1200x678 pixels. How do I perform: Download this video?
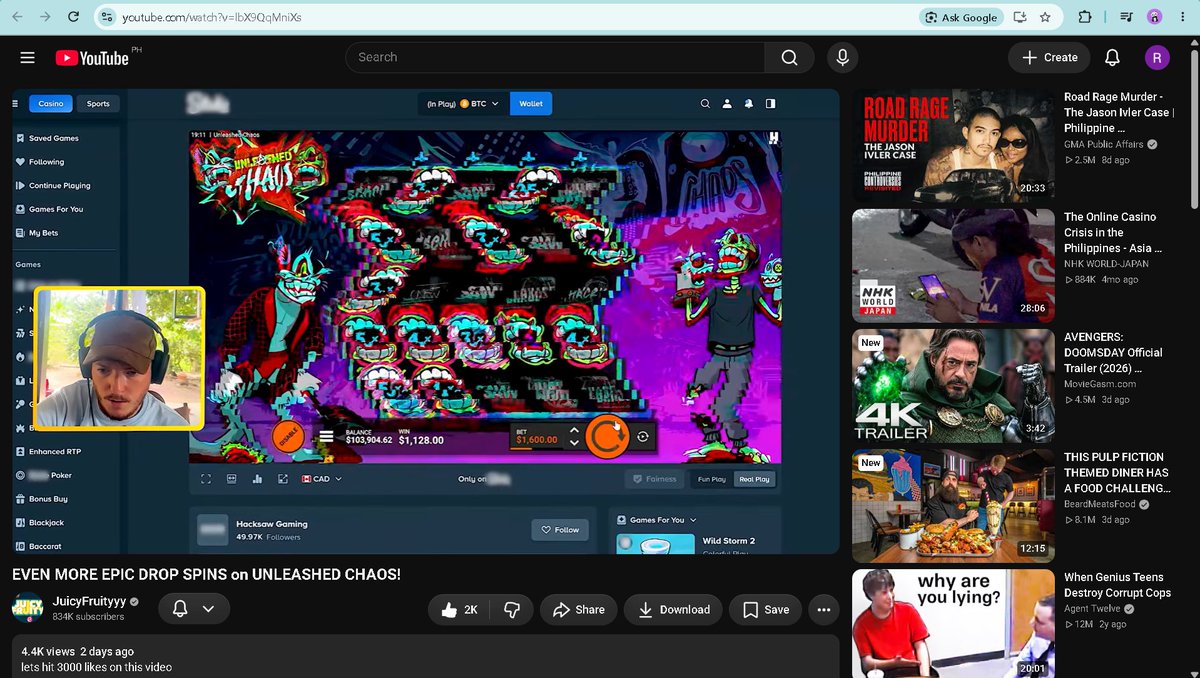(x=673, y=609)
